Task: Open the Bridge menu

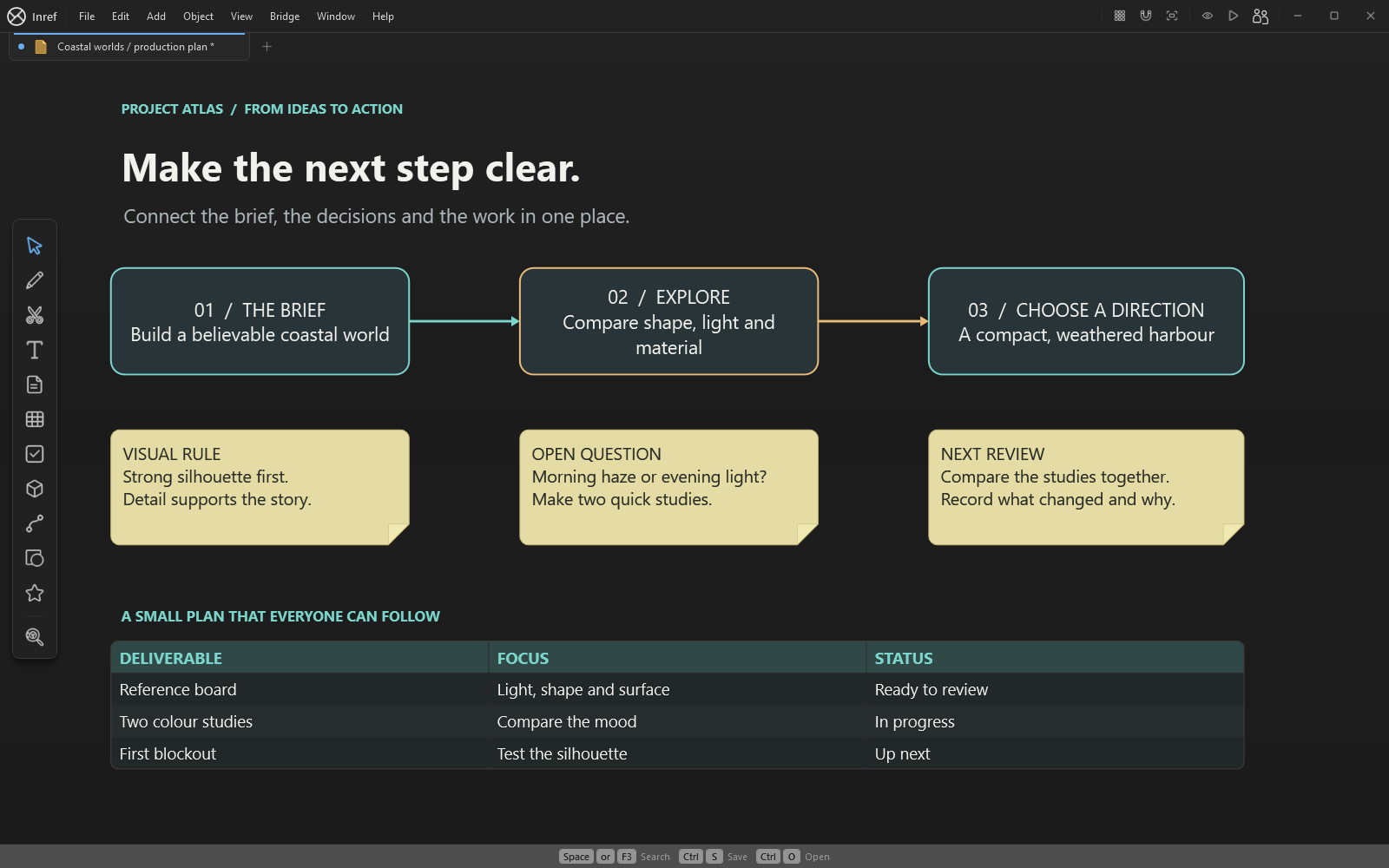Action: point(285,16)
